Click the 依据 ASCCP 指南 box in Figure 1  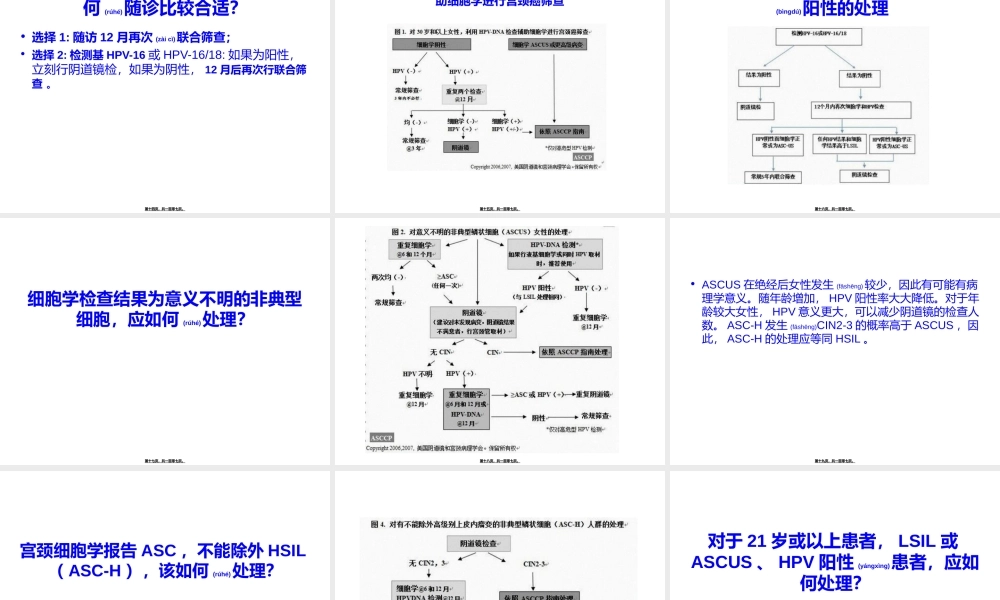click(x=562, y=131)
